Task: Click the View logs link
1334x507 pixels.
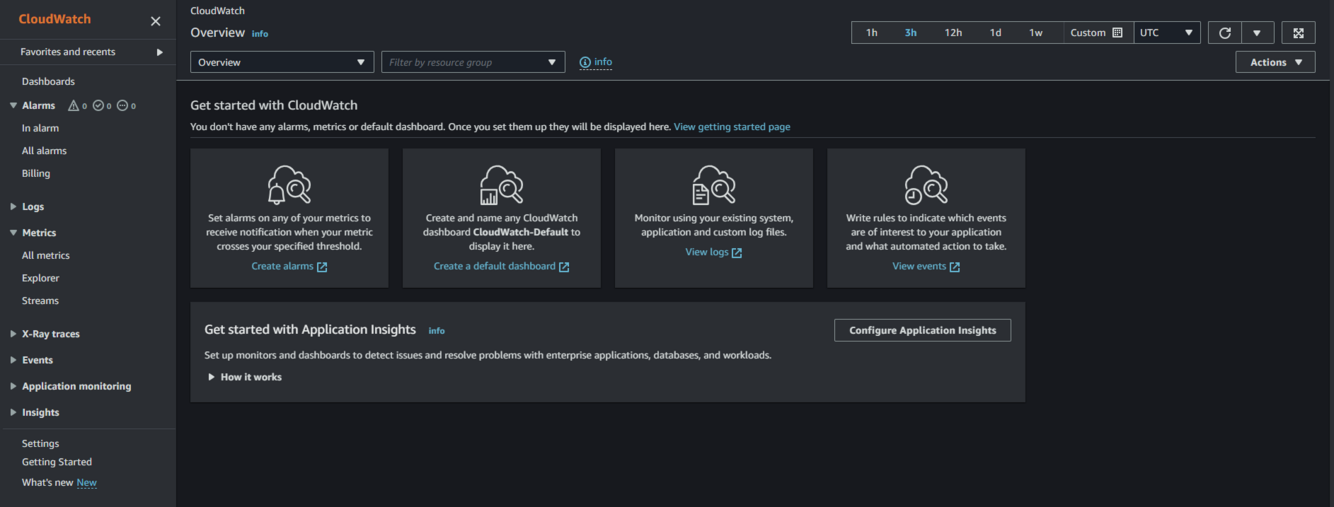Action: pos(707,252)
